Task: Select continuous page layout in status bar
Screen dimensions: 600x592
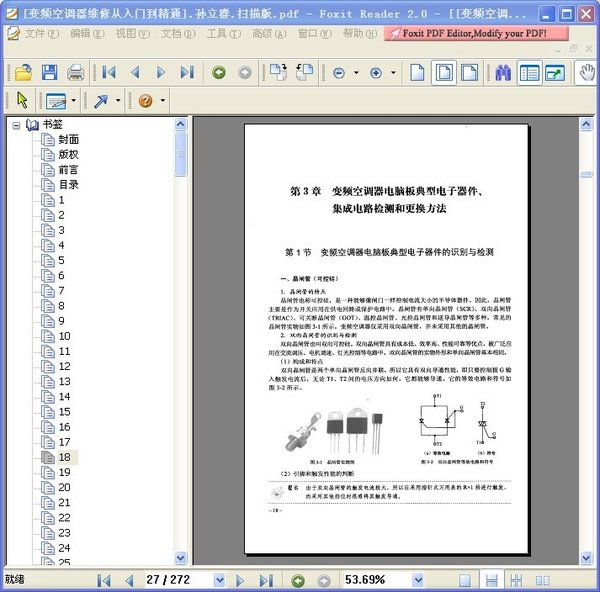Action: click(491, 581)
